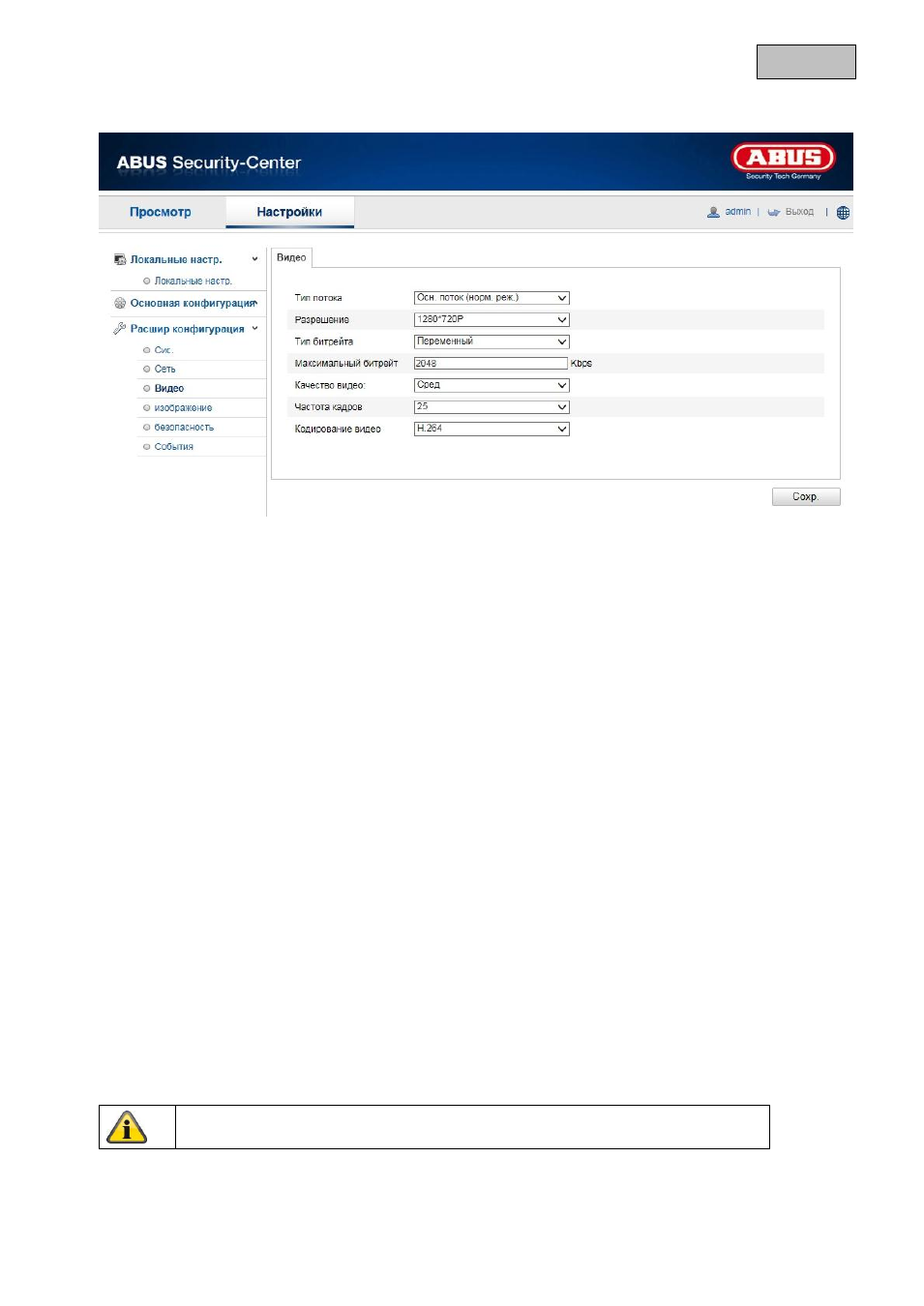Click the logout arrow icon beside Выход
The height and width of the screenshot is (1306, 924).
[x=774, y=212]
